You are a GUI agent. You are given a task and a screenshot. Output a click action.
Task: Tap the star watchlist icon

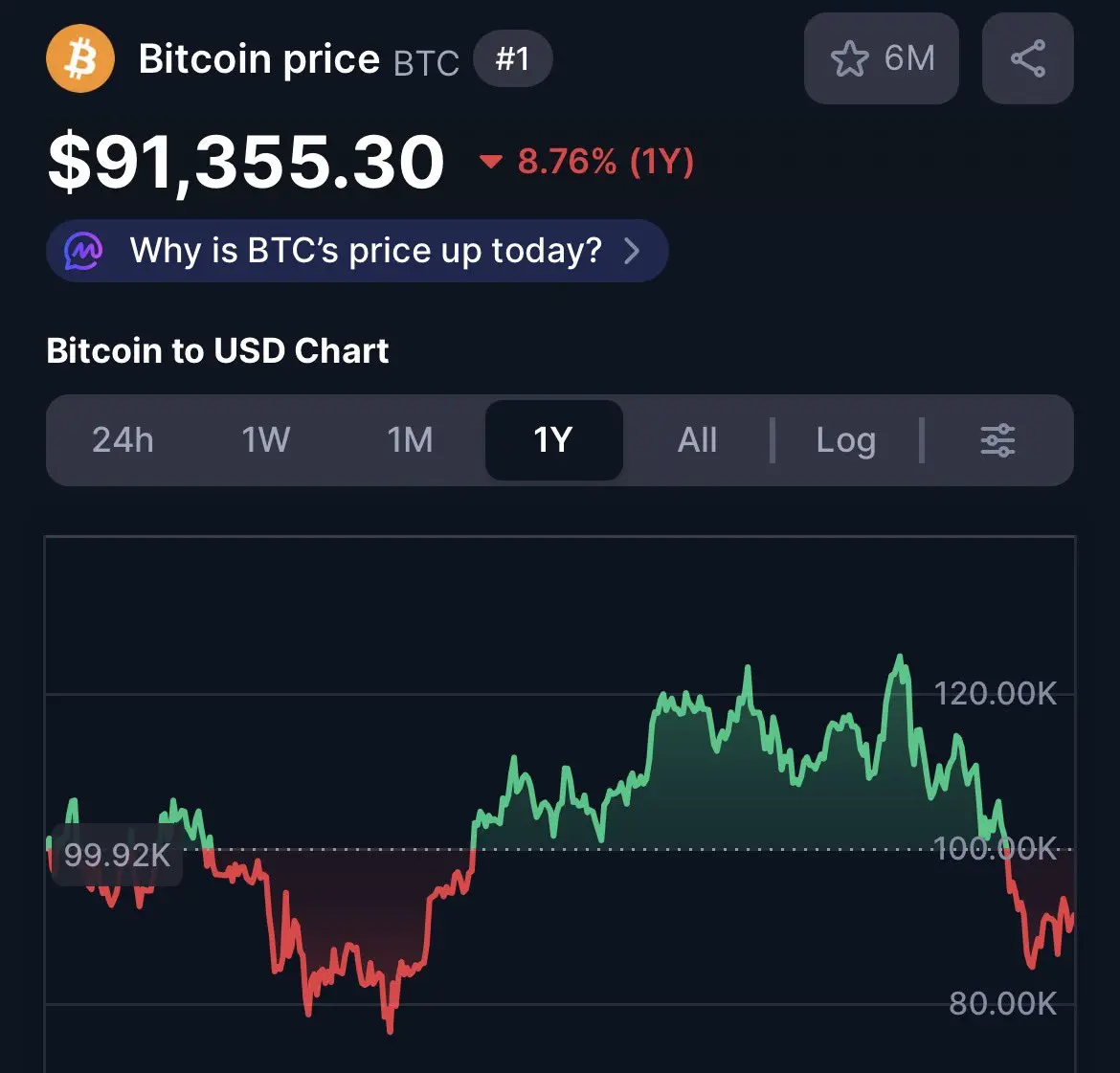click(x=849, y=58)
